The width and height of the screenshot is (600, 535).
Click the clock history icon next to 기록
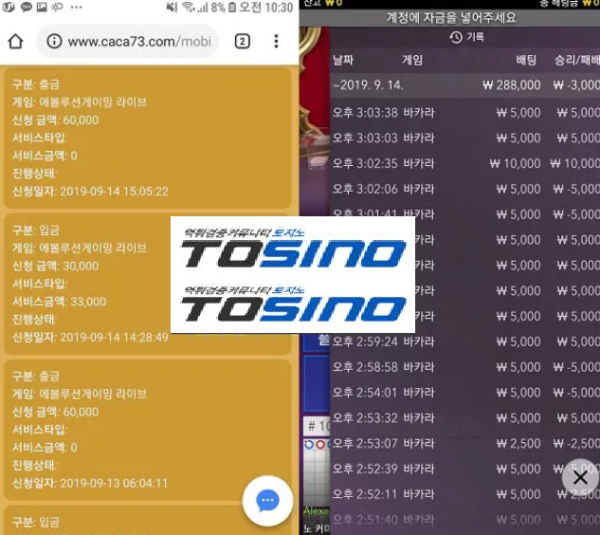[x=455, y=37]
